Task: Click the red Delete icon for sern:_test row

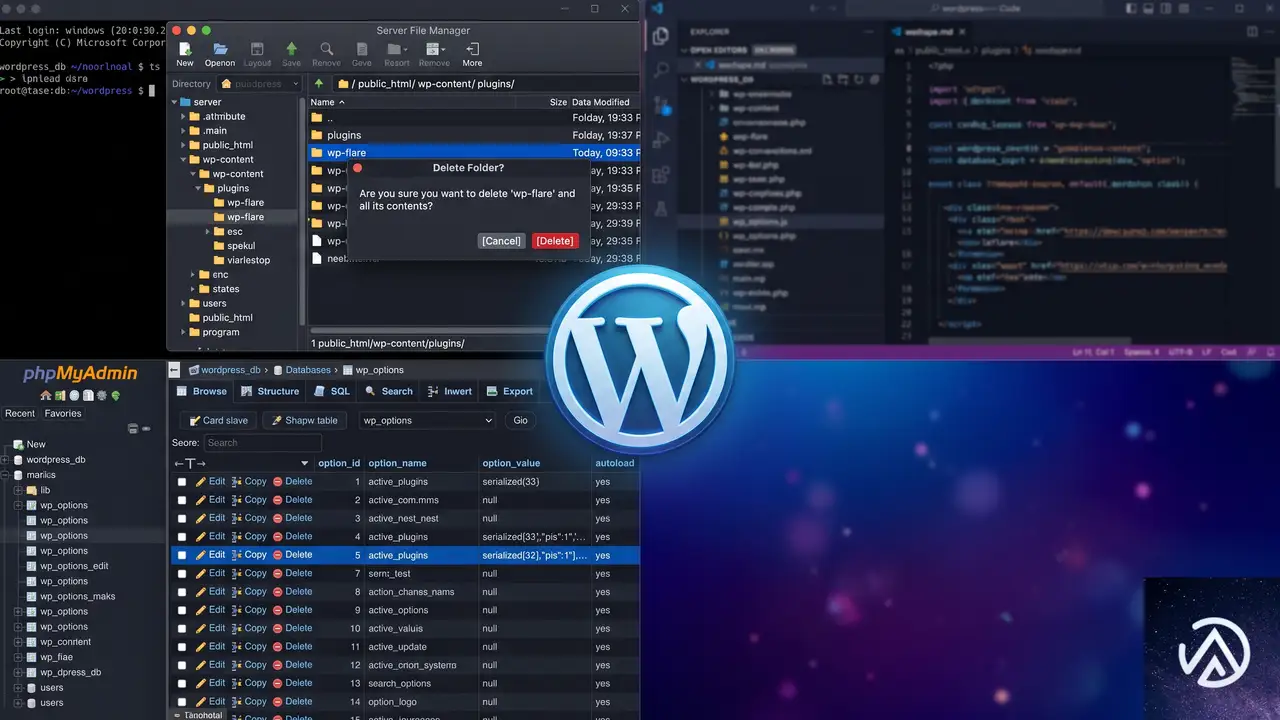Action: coord(277,573)
